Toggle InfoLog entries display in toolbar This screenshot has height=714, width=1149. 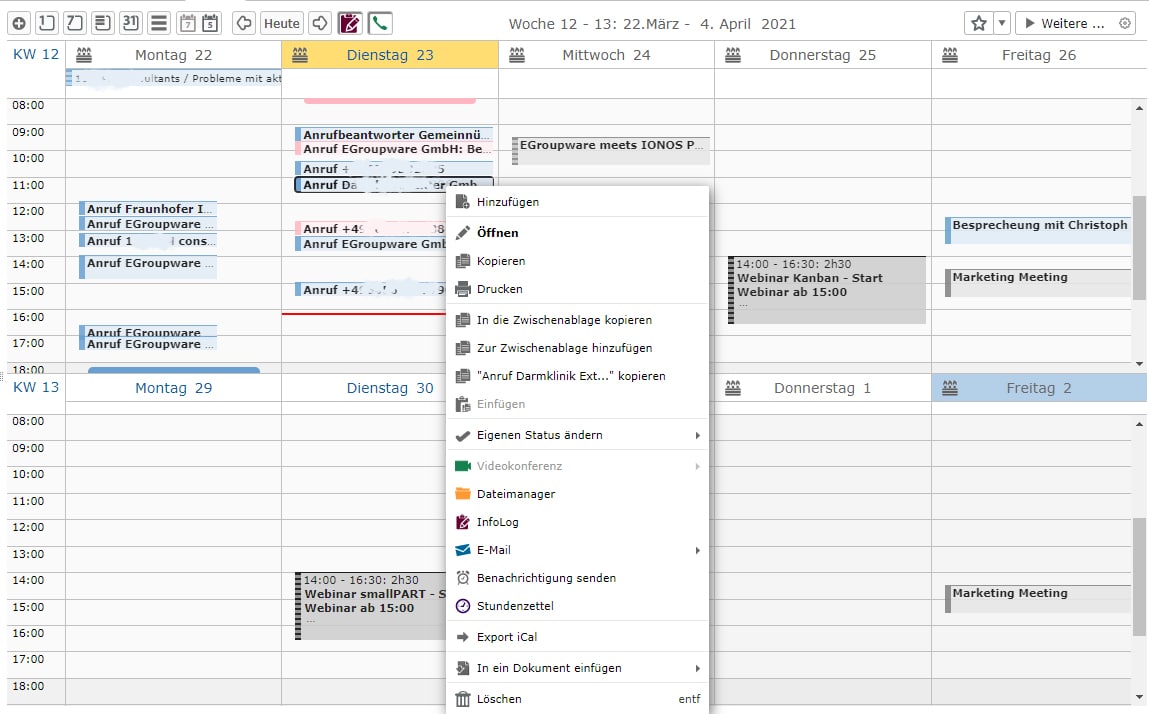click(x=350, y=23)
